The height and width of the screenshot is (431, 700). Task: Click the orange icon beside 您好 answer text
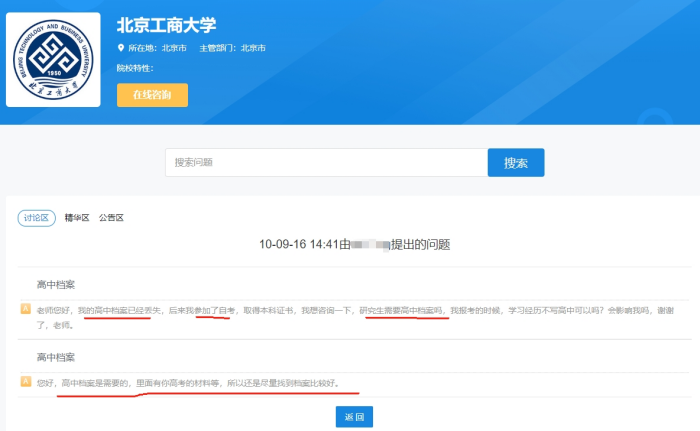pyautogui.click(x=26, y=381)
